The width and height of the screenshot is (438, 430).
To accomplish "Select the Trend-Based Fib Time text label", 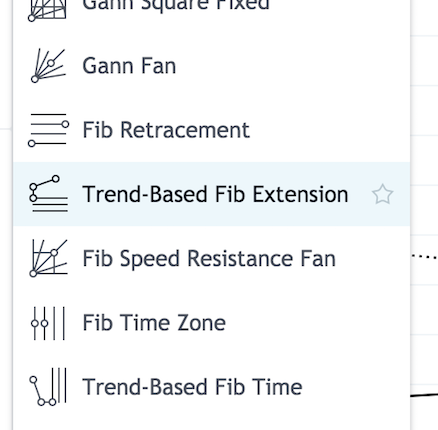I will (x=192, y=387).
